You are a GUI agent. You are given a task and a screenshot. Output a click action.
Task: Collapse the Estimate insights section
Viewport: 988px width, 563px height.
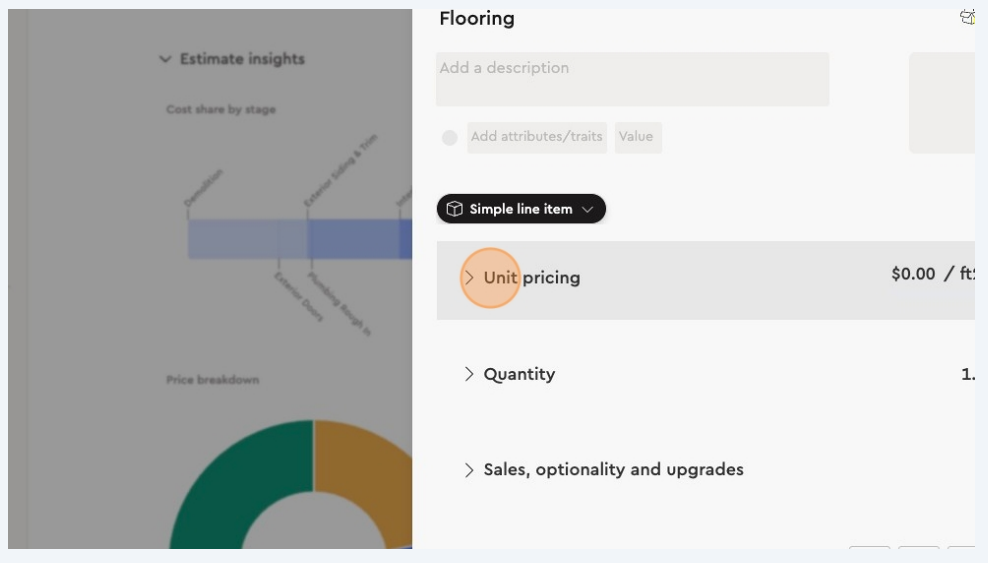pyautogui.click(x=165, y=59)
